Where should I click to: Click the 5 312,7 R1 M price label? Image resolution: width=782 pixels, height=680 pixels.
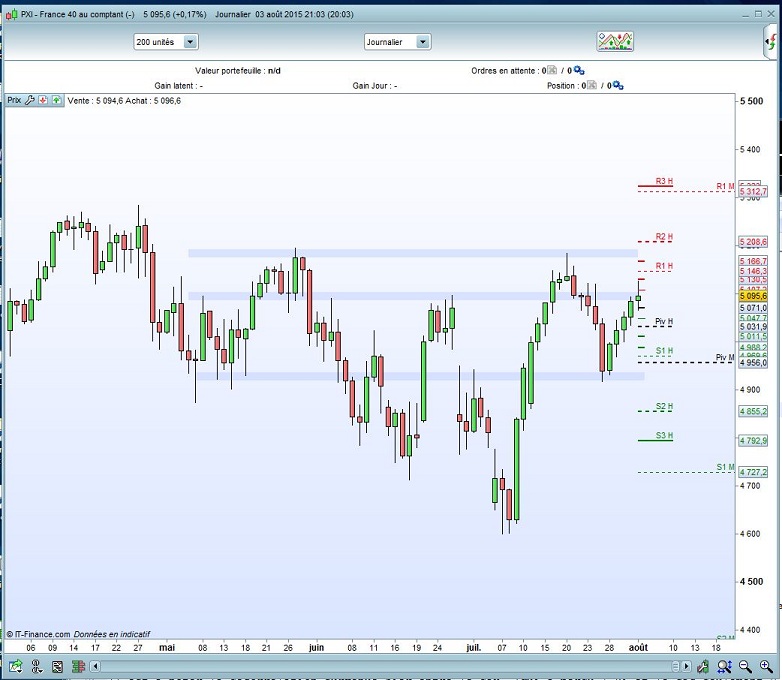tap(753, 192)
